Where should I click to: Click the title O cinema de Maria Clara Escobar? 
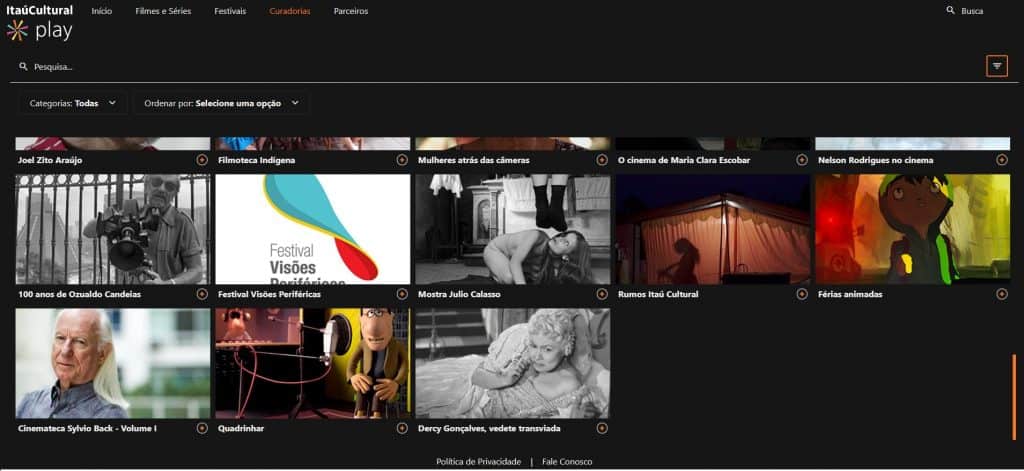point(684,160)
